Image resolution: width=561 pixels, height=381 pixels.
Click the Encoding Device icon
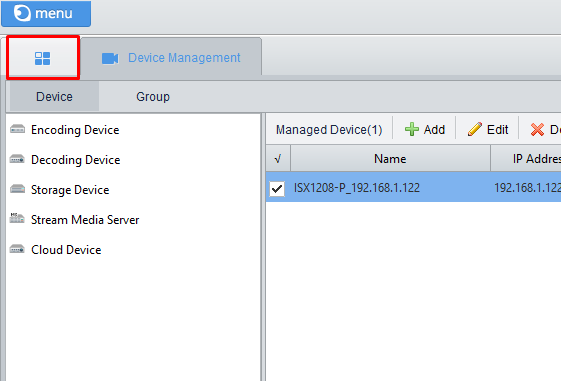17,129
